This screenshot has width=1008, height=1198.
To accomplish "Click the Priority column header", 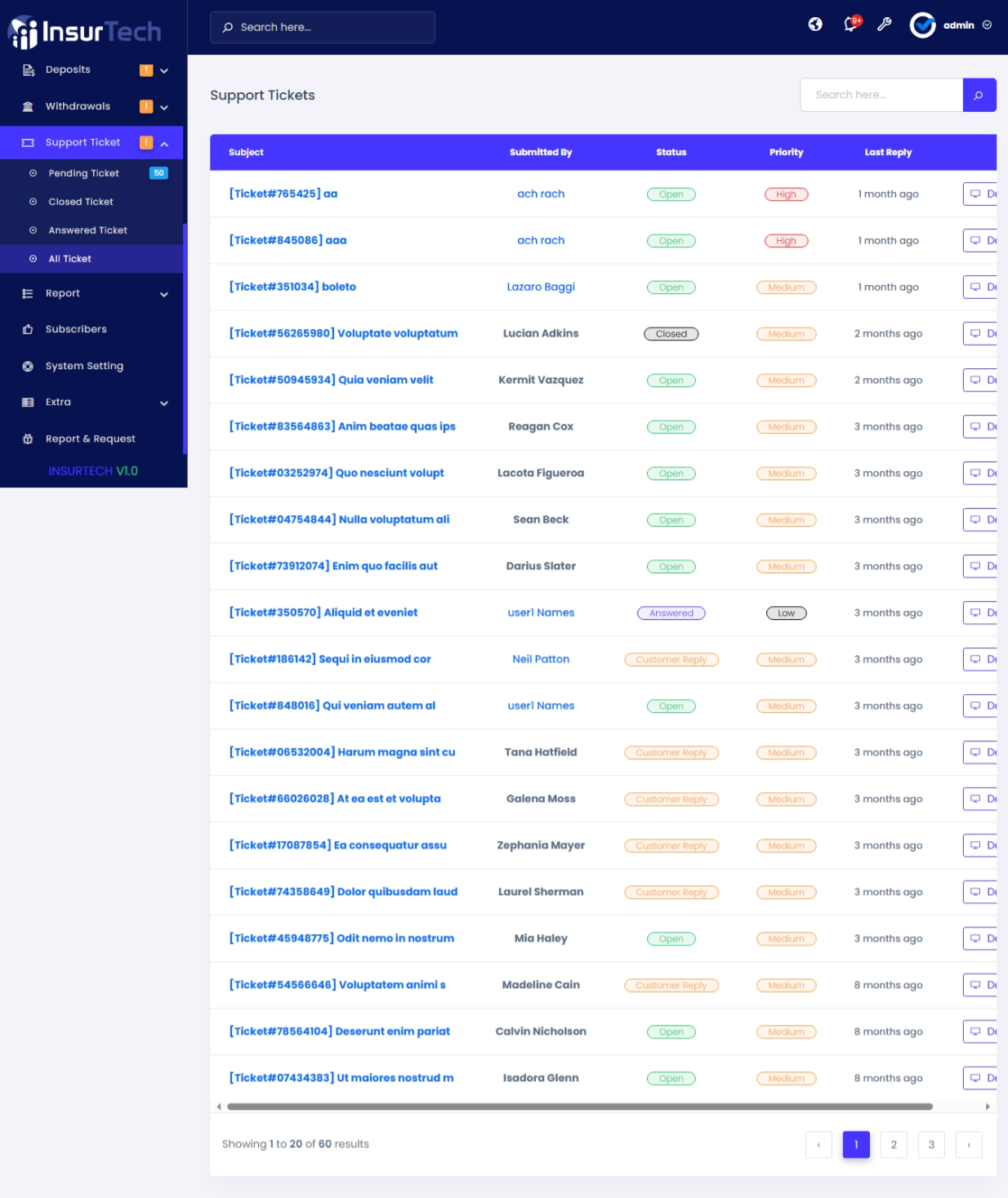I will coord(787,153).
